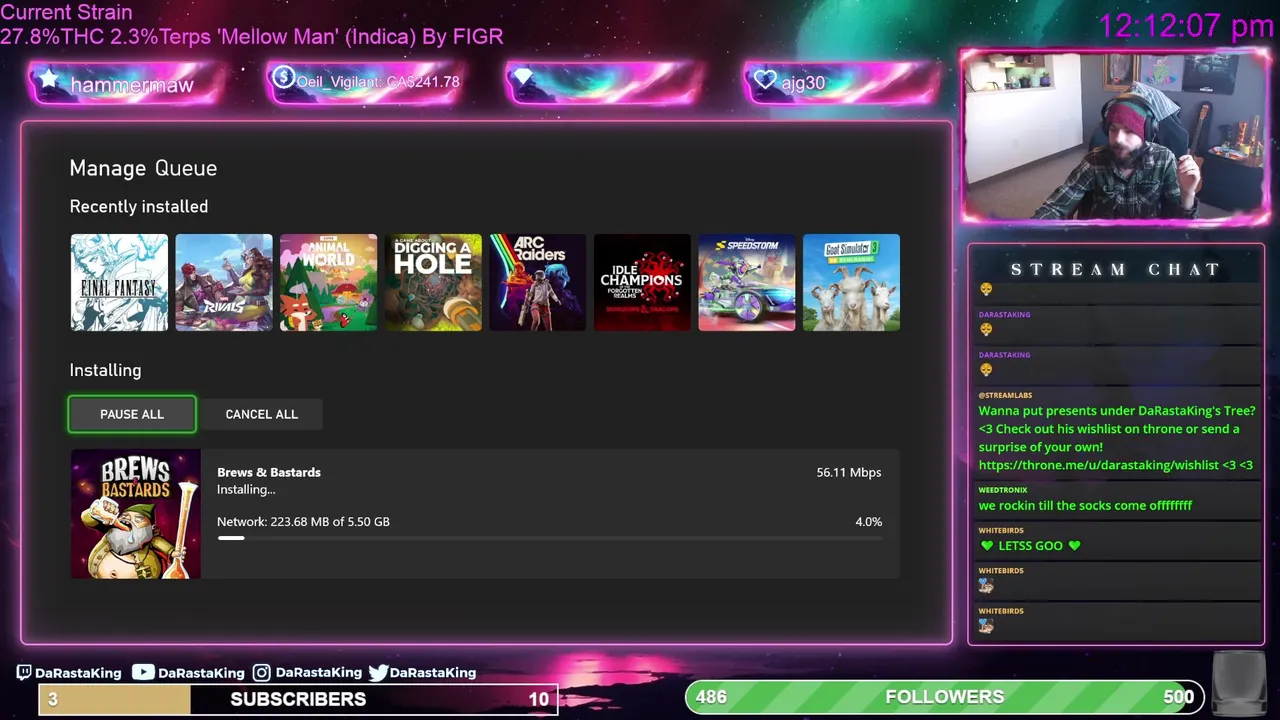Click the Twitter bird icon
The height and width of the screenshot is (720, 1280).
pyautogui.click(x=378, y=672)
